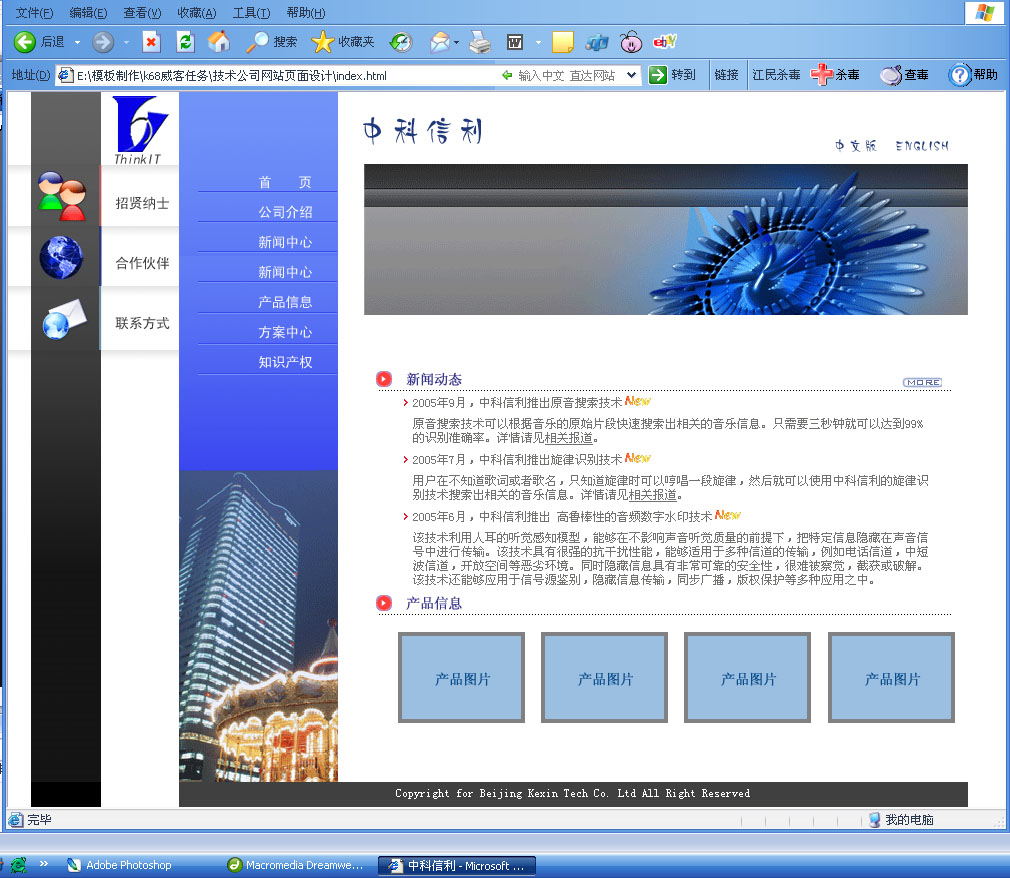Click the blue sunburst banner image

[x=665, y=239]
